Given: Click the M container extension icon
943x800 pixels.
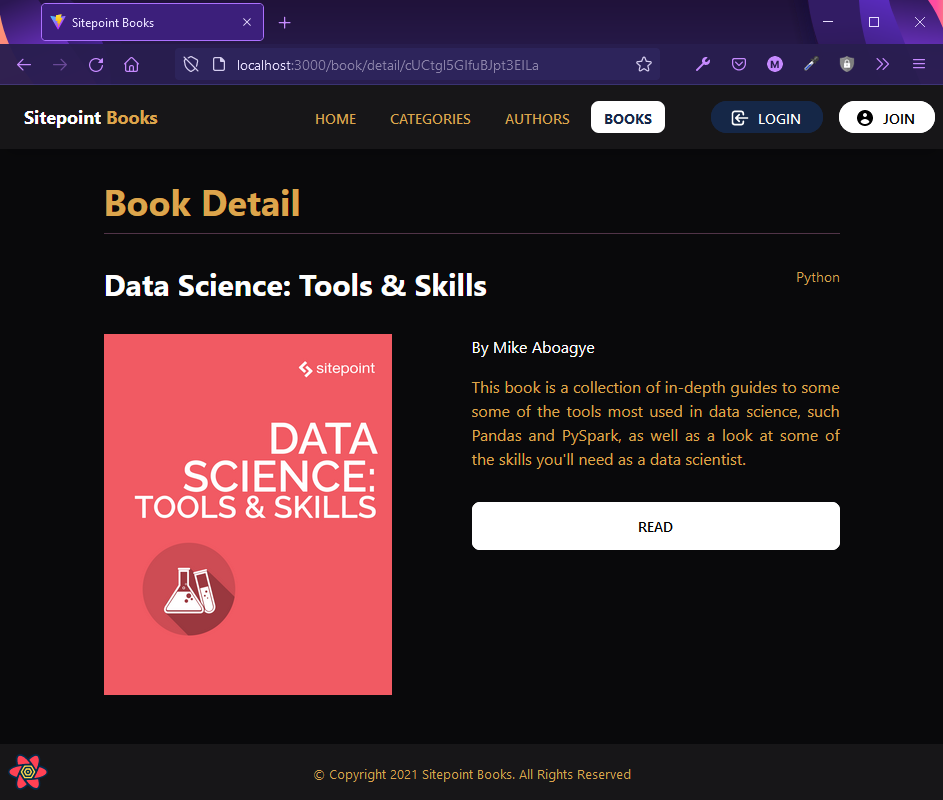Looking at the screenshot, I should (x=775, y=63).
